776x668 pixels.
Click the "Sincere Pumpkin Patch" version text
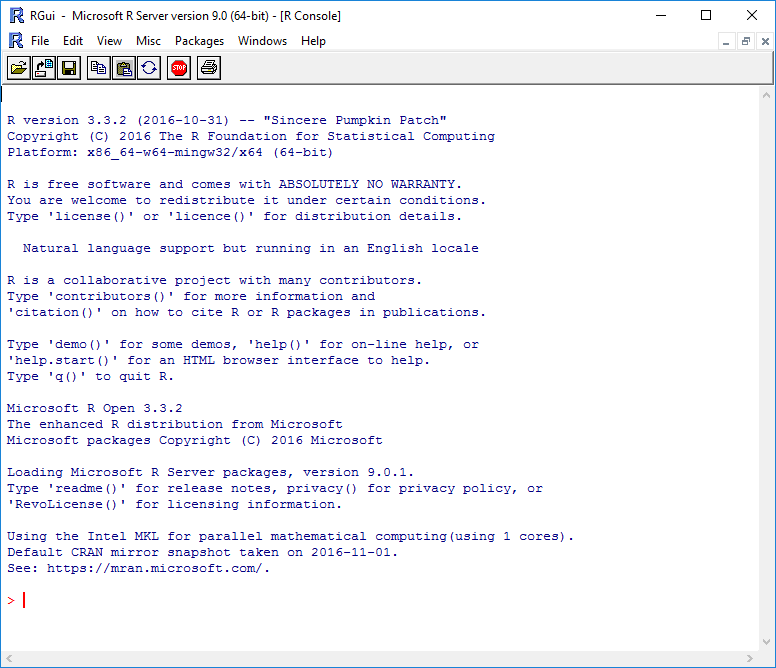(355, 120)
